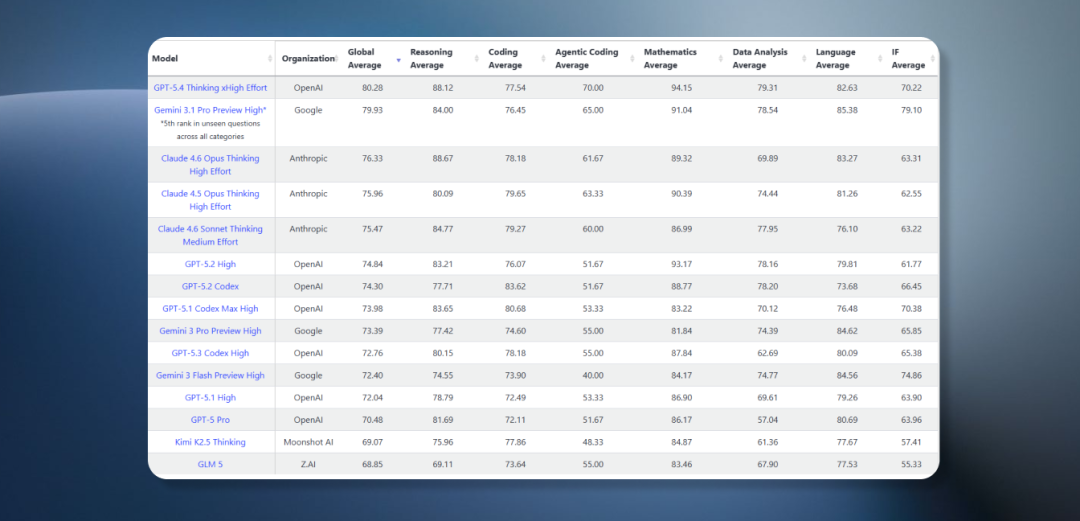
Task: Sort by Agentic Coding Average arrows
Action: point(632,59)
